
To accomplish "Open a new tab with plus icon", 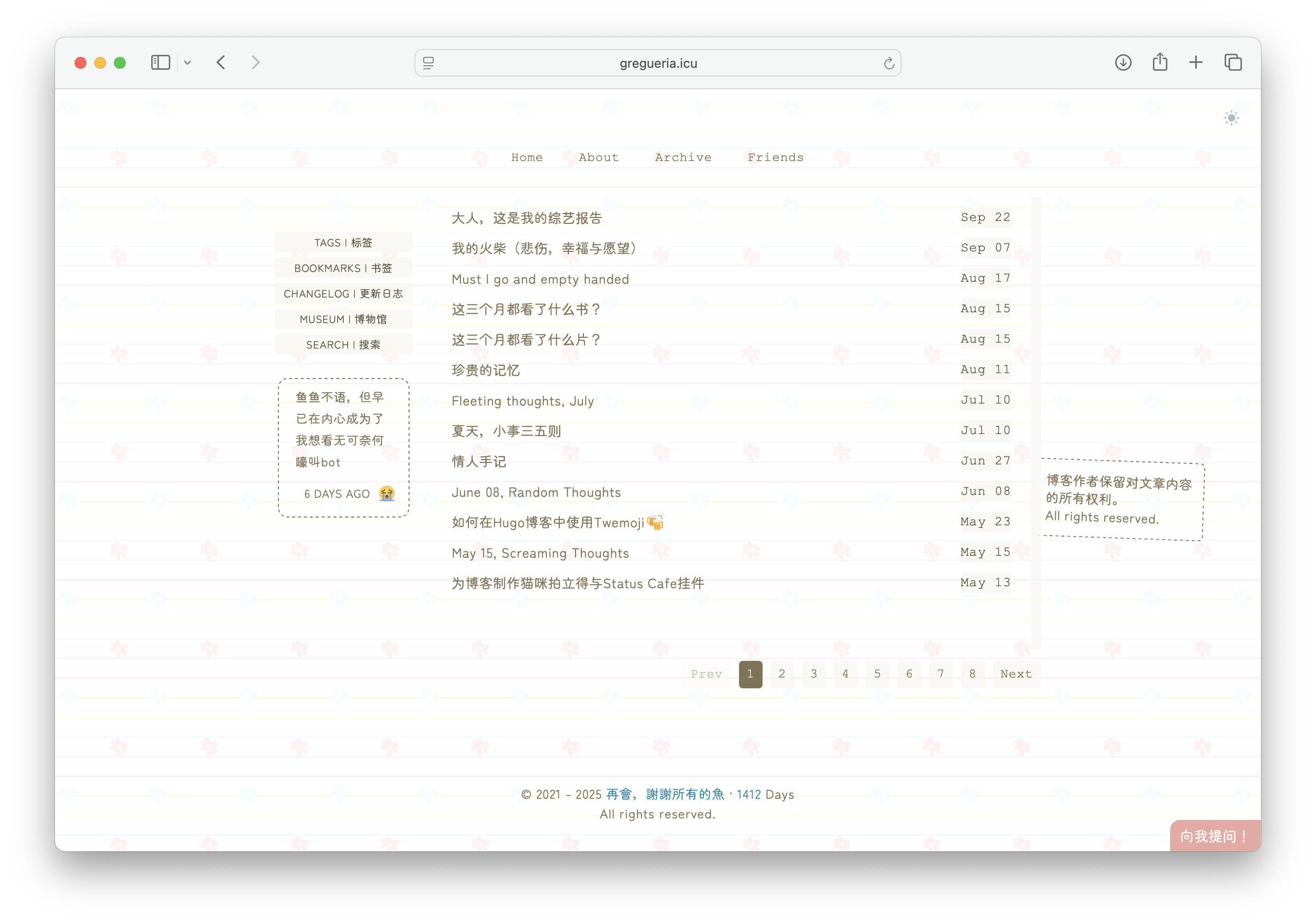I will coord(1196,62).
